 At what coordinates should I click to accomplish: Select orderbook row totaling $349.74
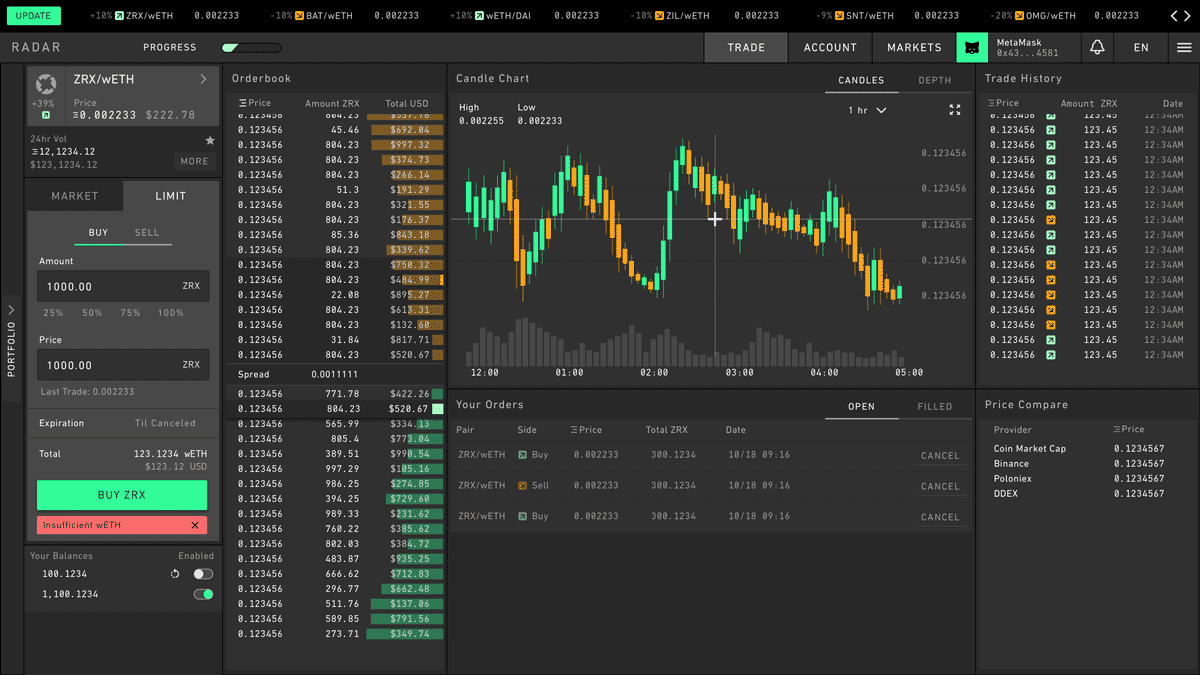coord(335,634)
